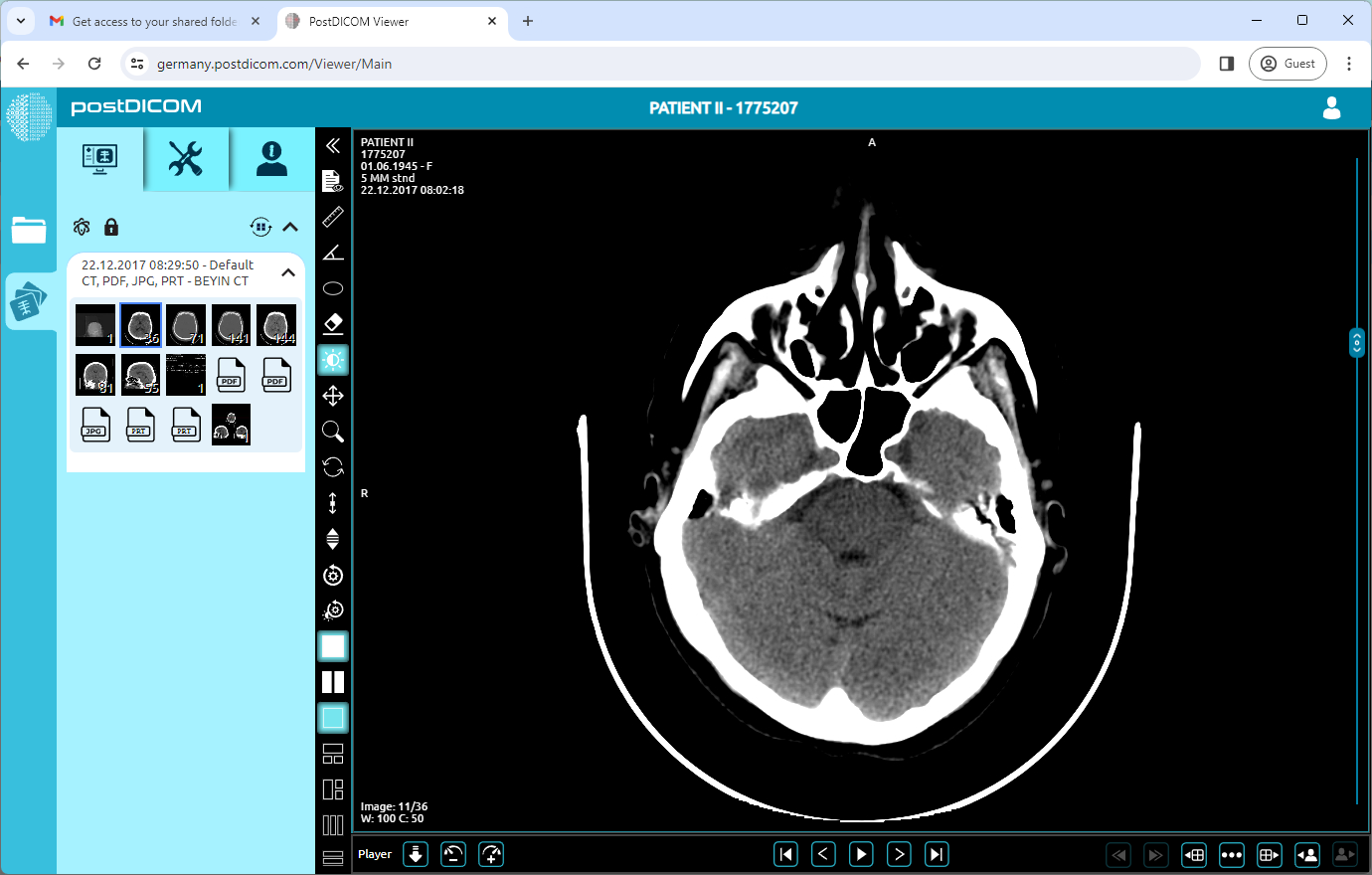1372x875 pixels.
Task: Click the rotate image tool
Action: tap(333, 467)
